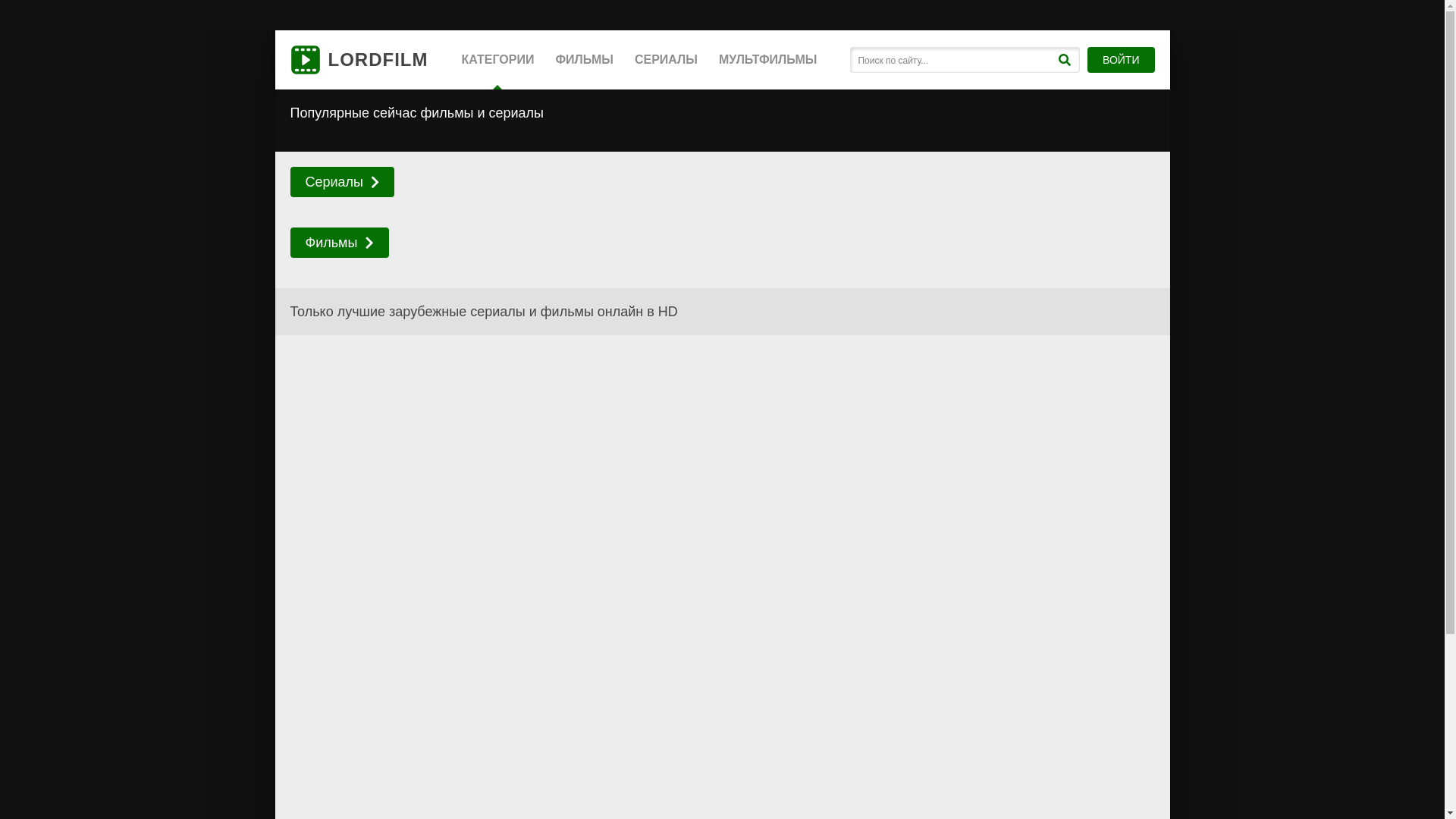Click the magnifying glass search icon
The height and width of the screenshot is (819, 1456).
1065,60
